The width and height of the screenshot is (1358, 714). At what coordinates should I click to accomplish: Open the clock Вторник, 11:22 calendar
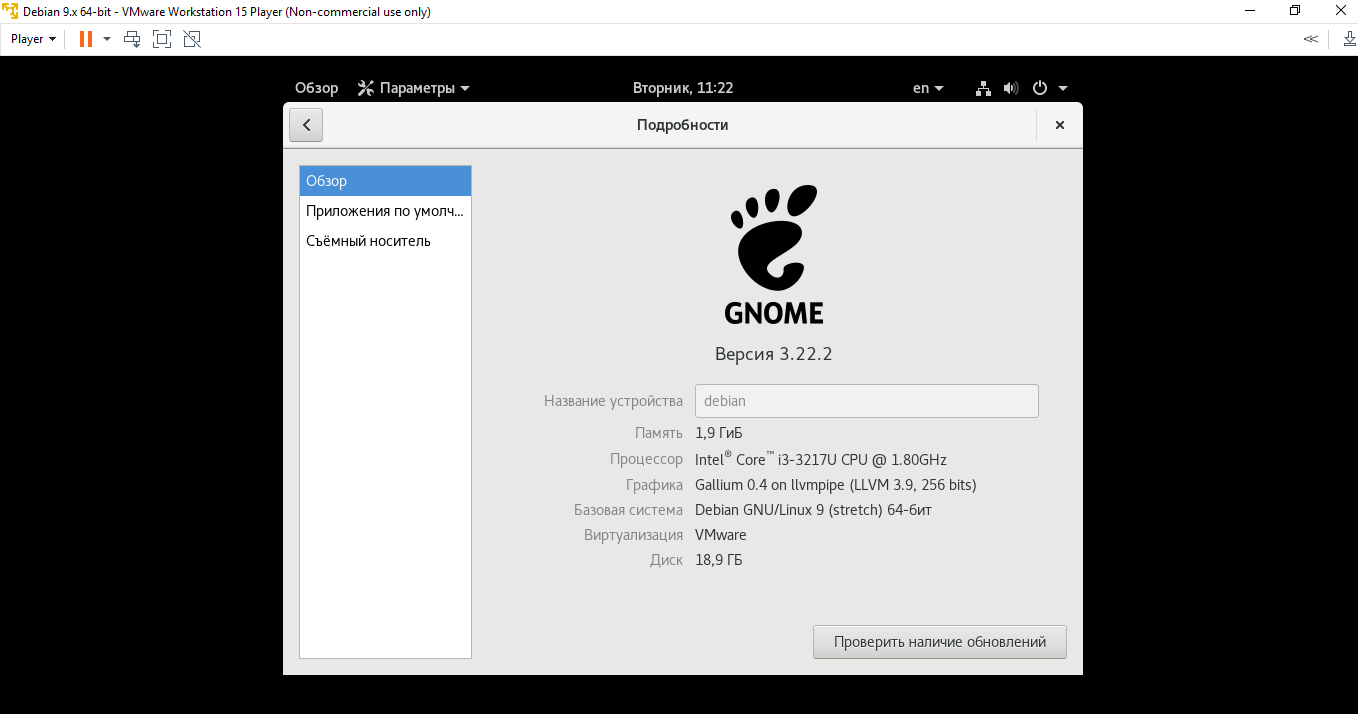pos(683,88)
